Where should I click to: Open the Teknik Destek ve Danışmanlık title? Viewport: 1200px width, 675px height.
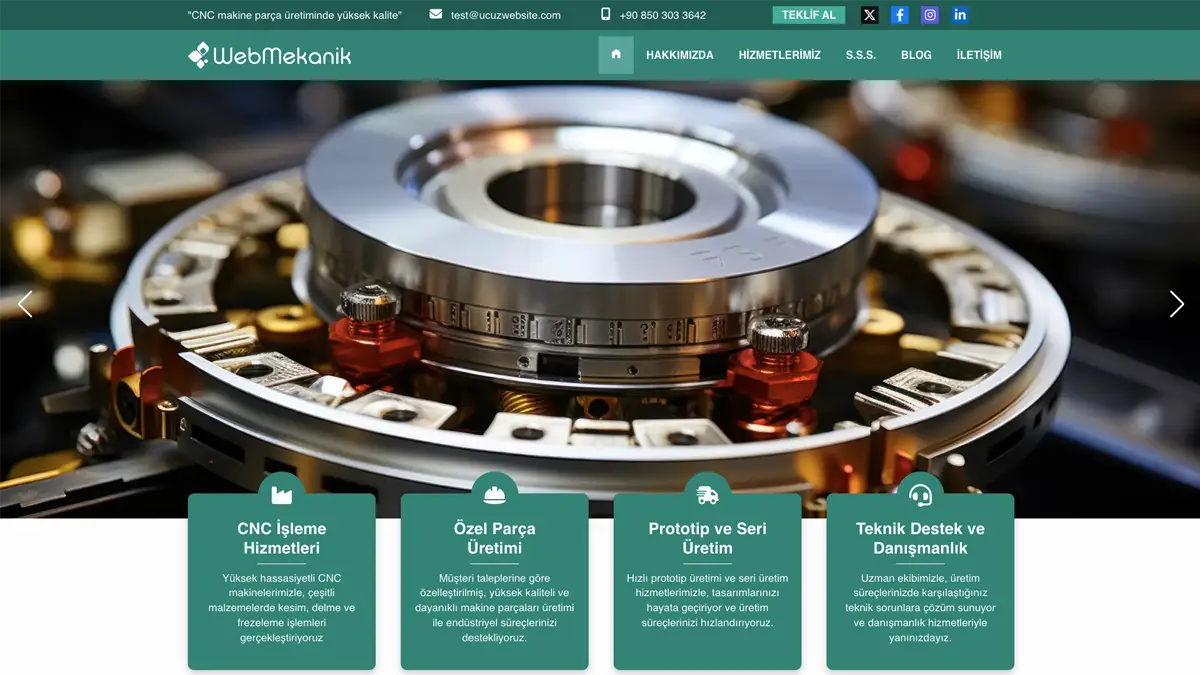tap(920, 538)
